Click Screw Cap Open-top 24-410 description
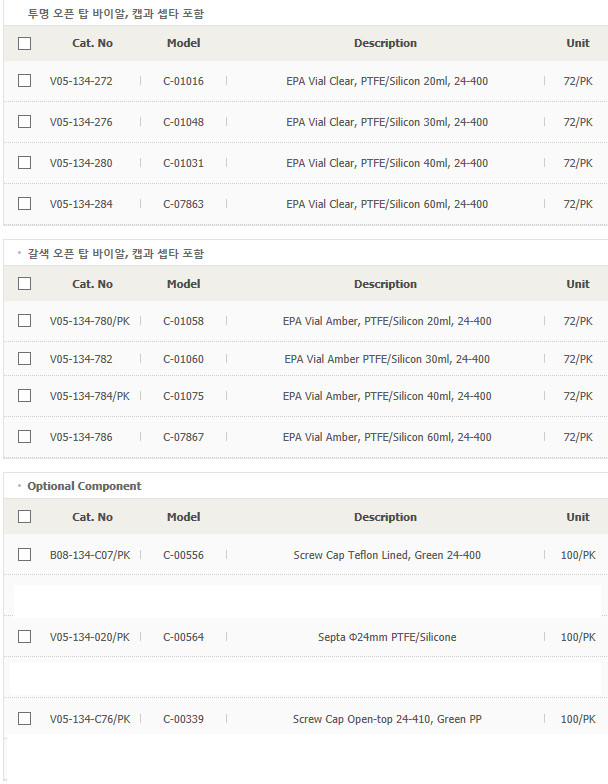This screenshot has height=784, width=608. pos(387,719)
